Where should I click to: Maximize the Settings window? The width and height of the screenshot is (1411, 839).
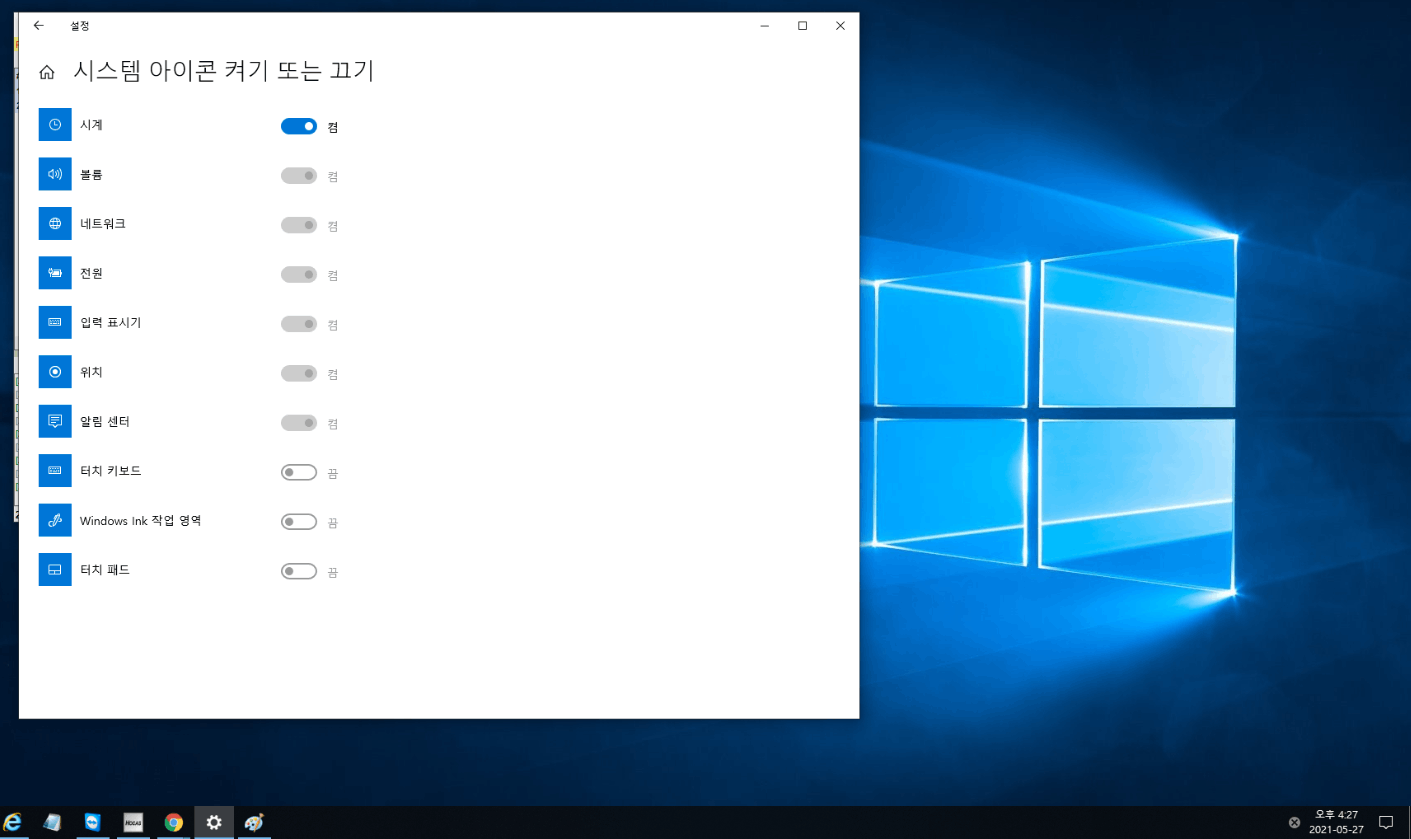(802, 25)
